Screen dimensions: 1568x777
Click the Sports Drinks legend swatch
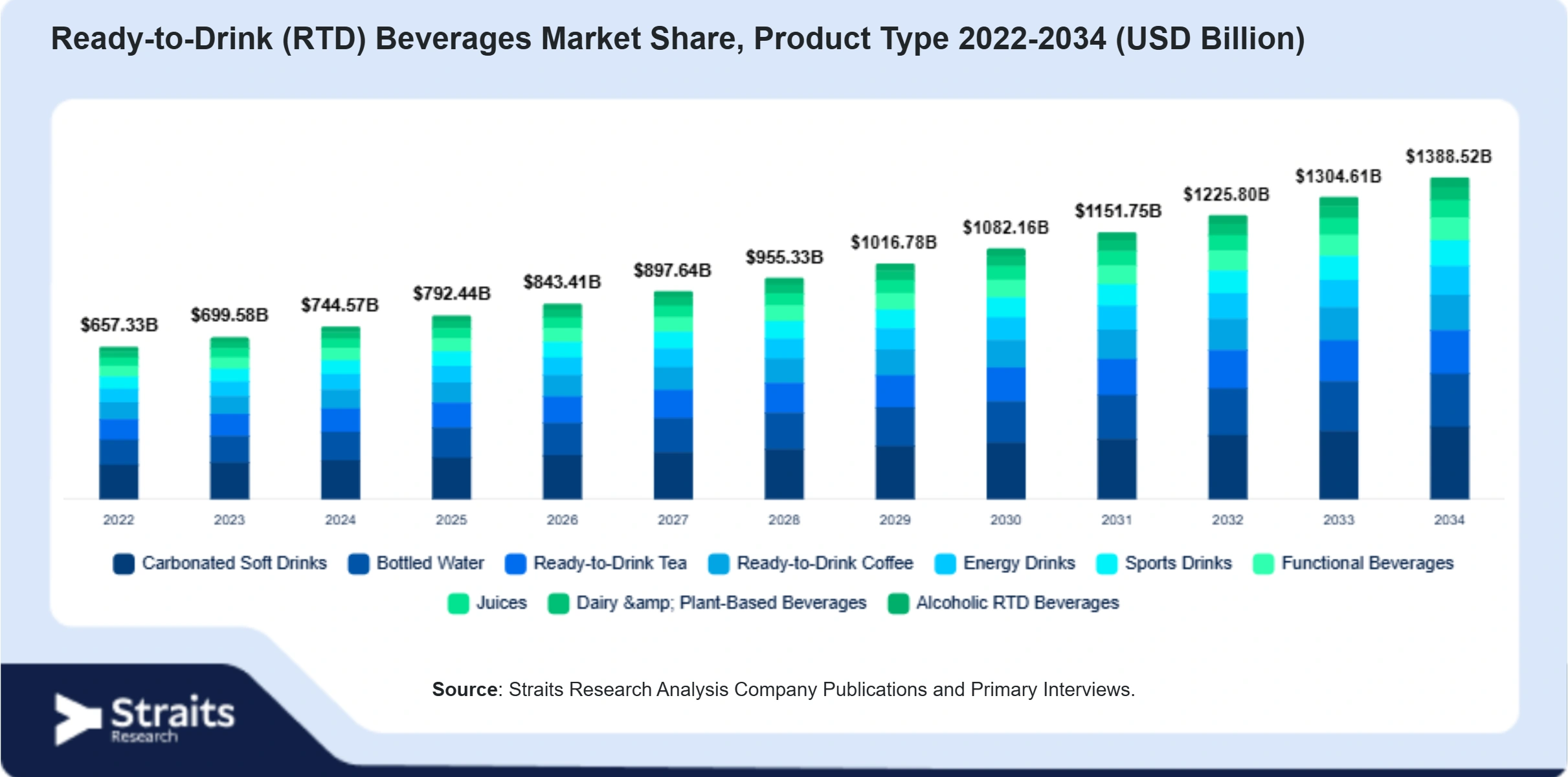pyautogui.click(x=1106, y=564)
